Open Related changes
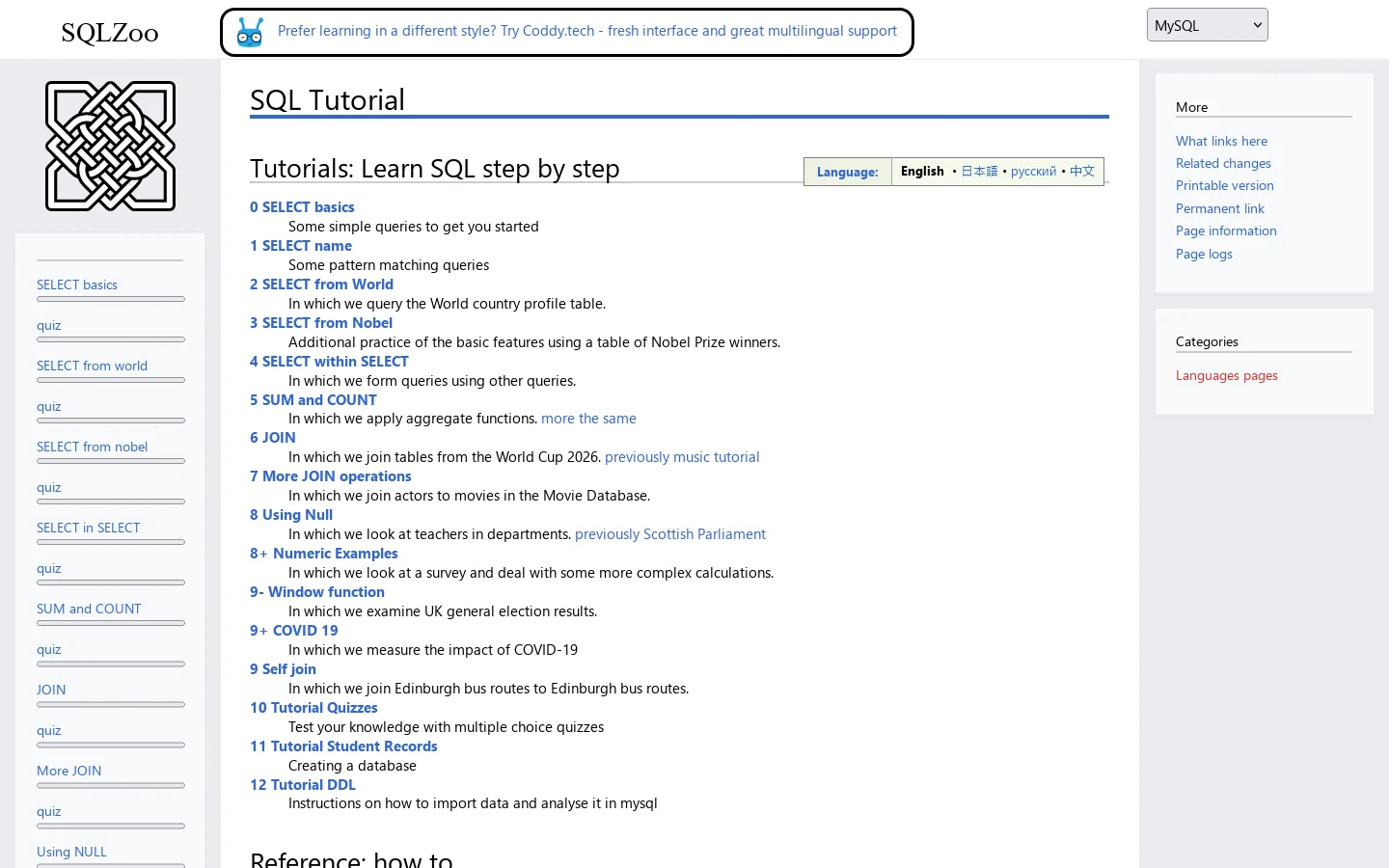The height and width of the screenshot is (868, 1389). click(1223, 163)
